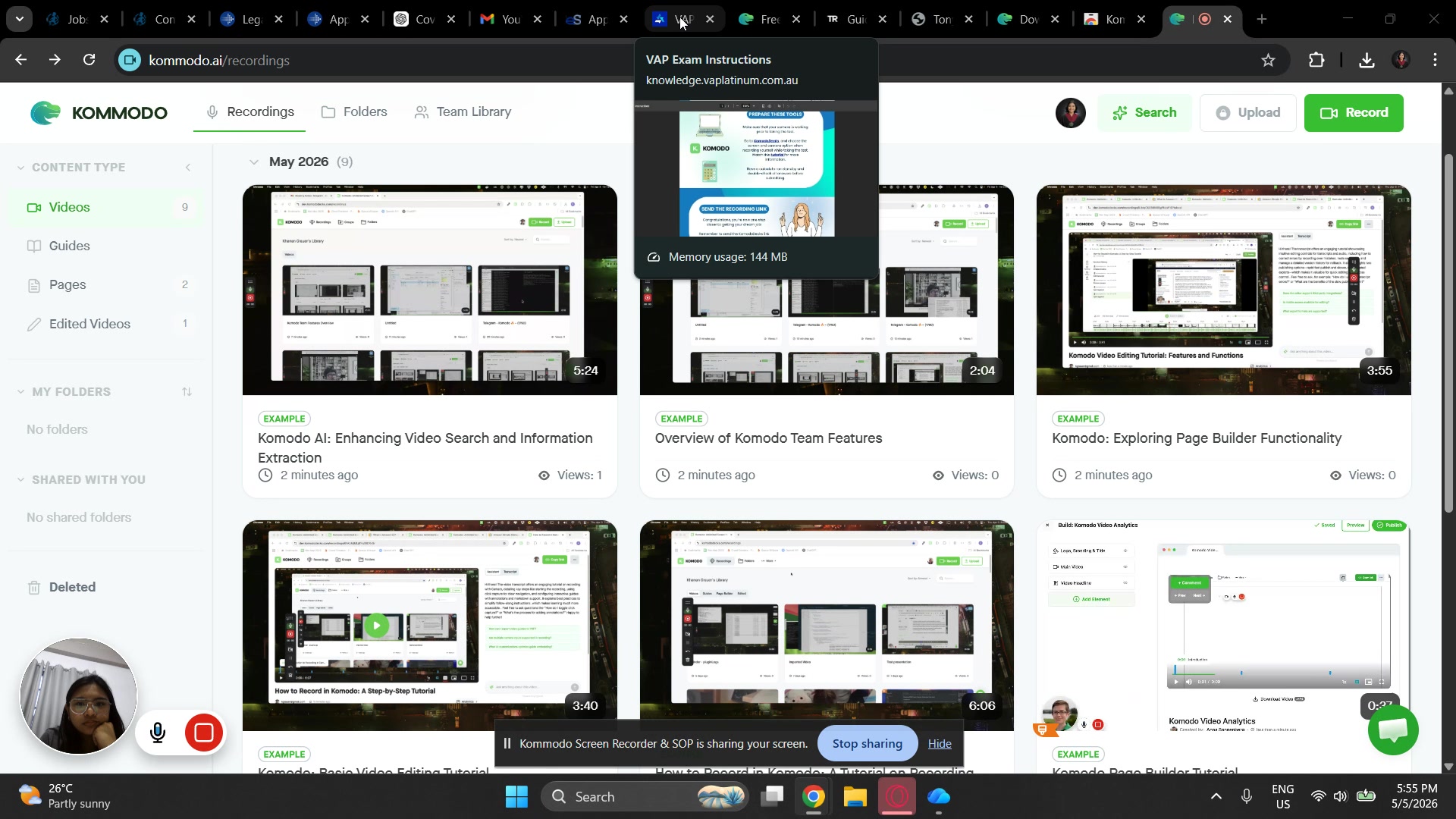Image resolution: width=1456 pixels, height=819 pixels.
Task: Select Pages in the sidebar
Action: tap(106, 285)
